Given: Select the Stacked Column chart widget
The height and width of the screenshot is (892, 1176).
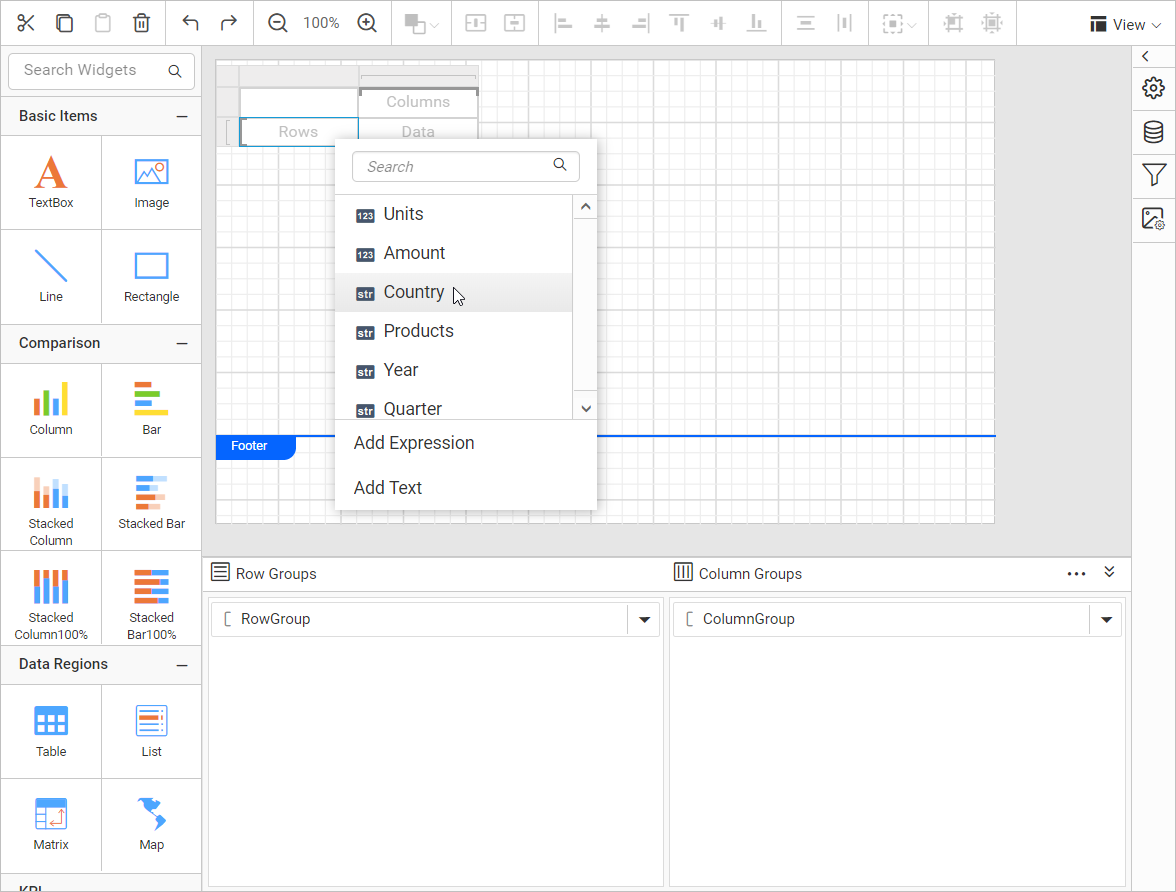Looking at the screenshot, I should (x=51, y=504).
